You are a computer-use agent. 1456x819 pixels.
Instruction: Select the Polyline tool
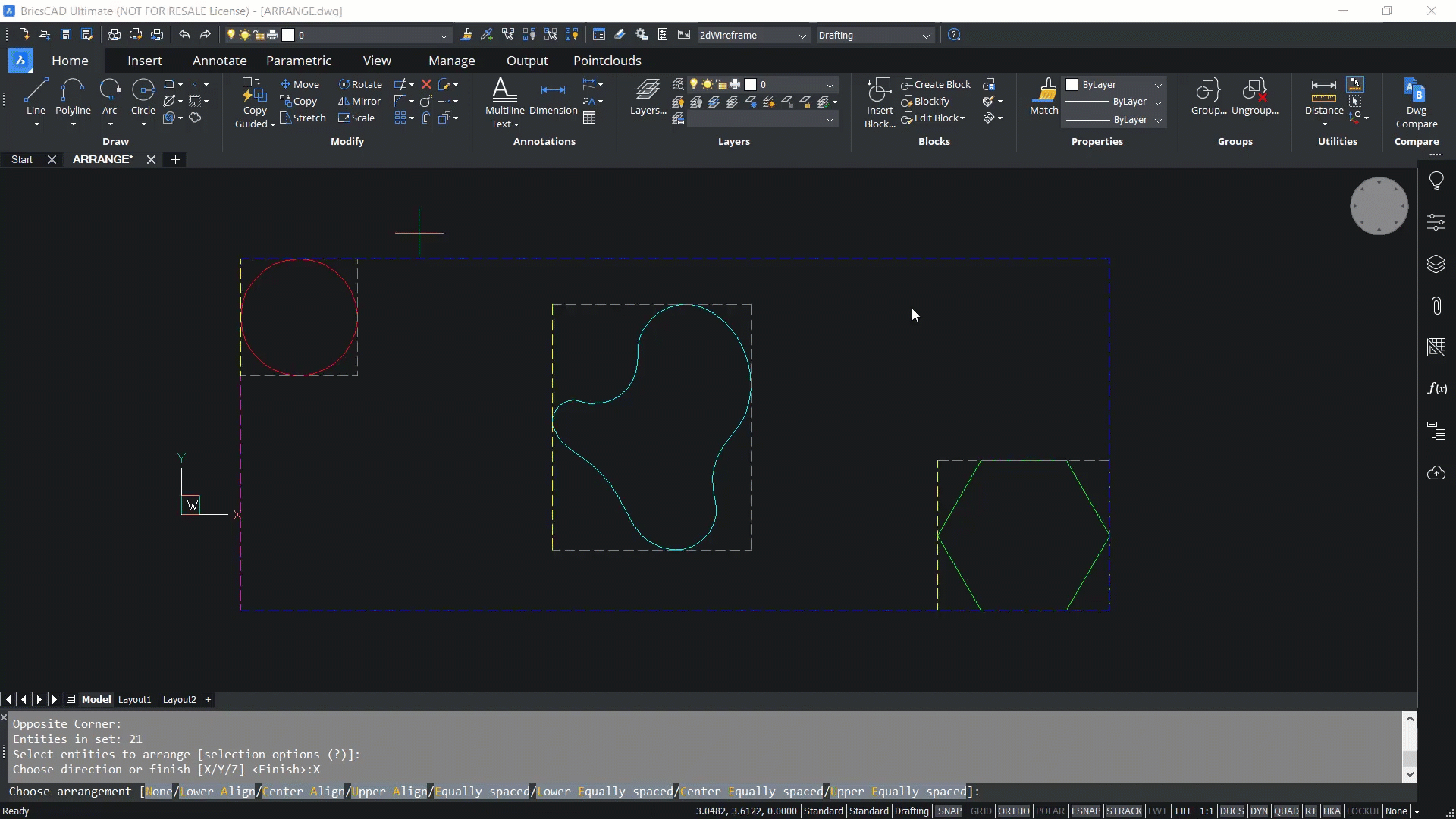[73, 97]
